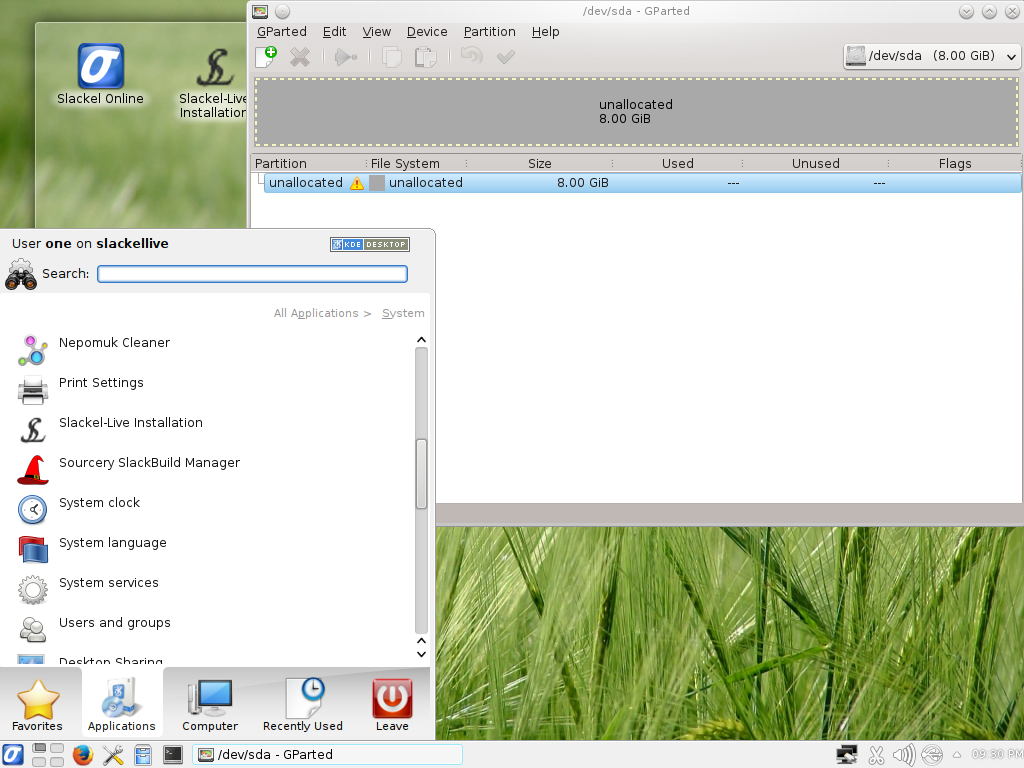Click the /dev/sda - GParted taskbar entry

(x=327, y=755)
